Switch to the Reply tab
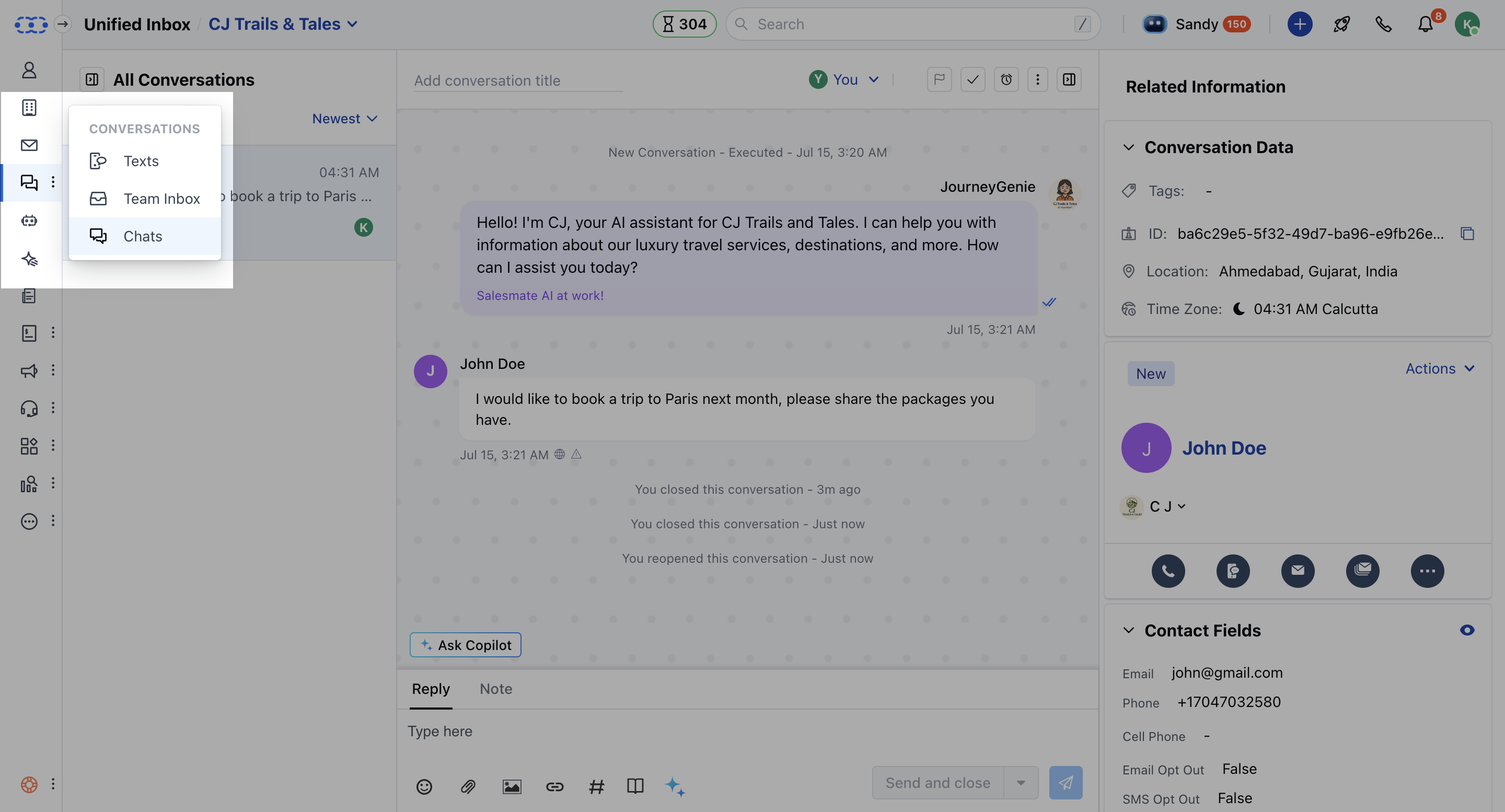 click(431, 689)
